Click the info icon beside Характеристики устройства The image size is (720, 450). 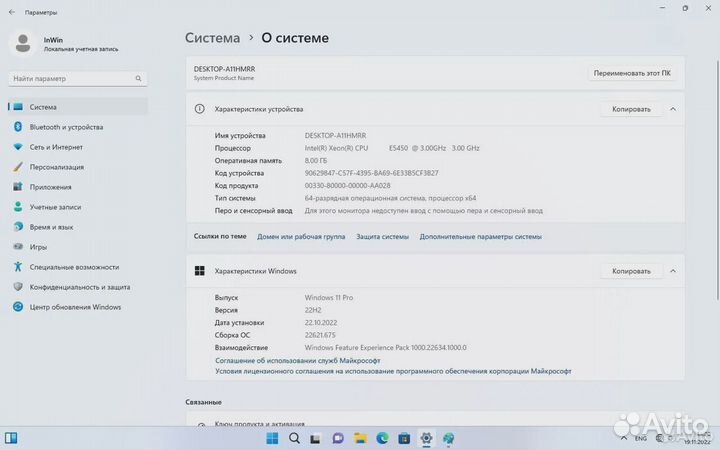click(199, 109)
